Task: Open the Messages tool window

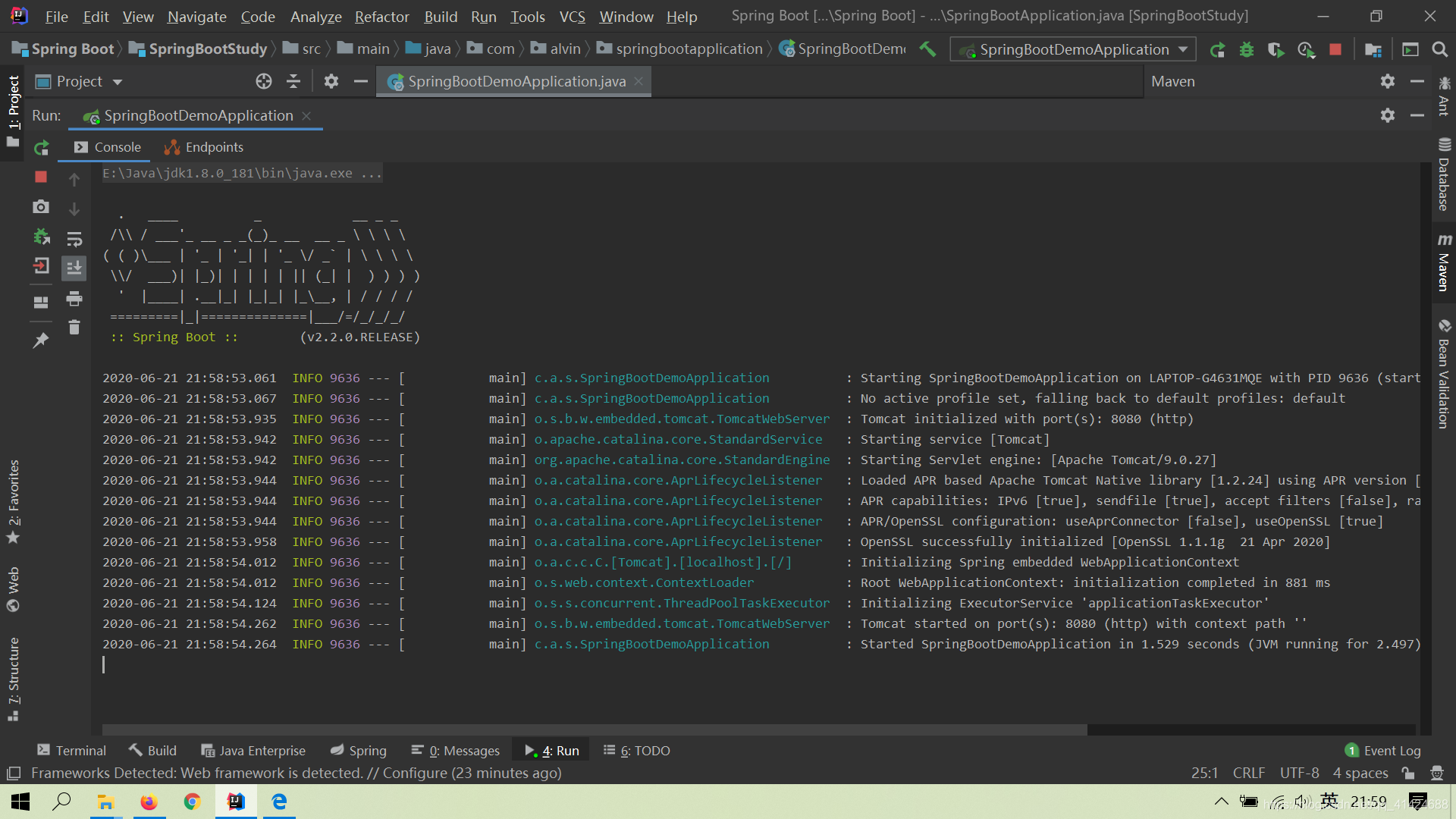Action: [x=455, y=750]
